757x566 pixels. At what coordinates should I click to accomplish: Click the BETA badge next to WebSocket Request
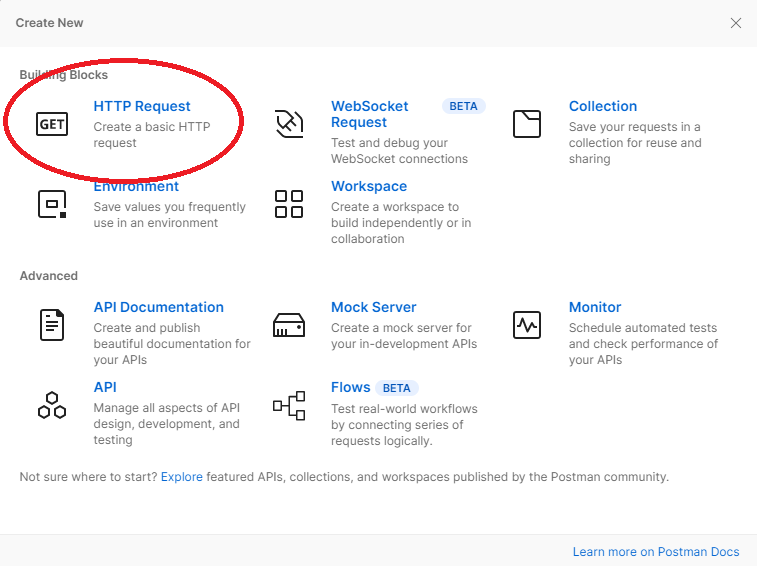(x=463, y=106)
